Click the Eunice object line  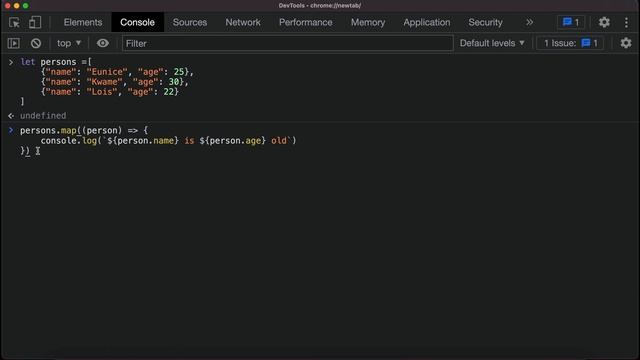(117, 72)
